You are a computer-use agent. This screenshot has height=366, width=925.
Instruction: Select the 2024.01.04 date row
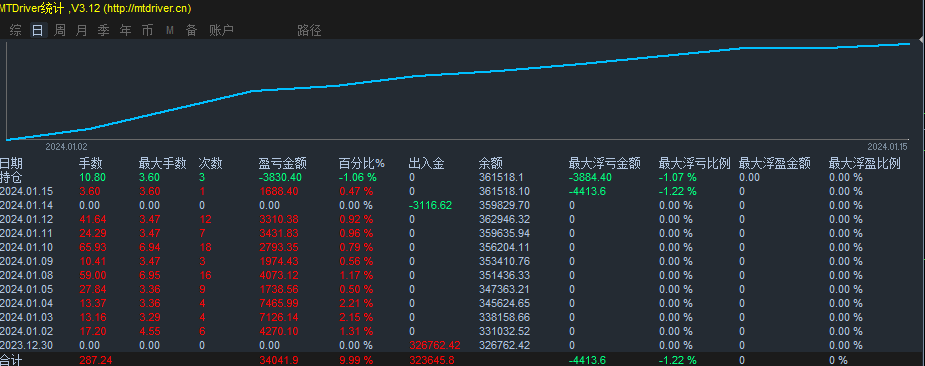(27, 303)
